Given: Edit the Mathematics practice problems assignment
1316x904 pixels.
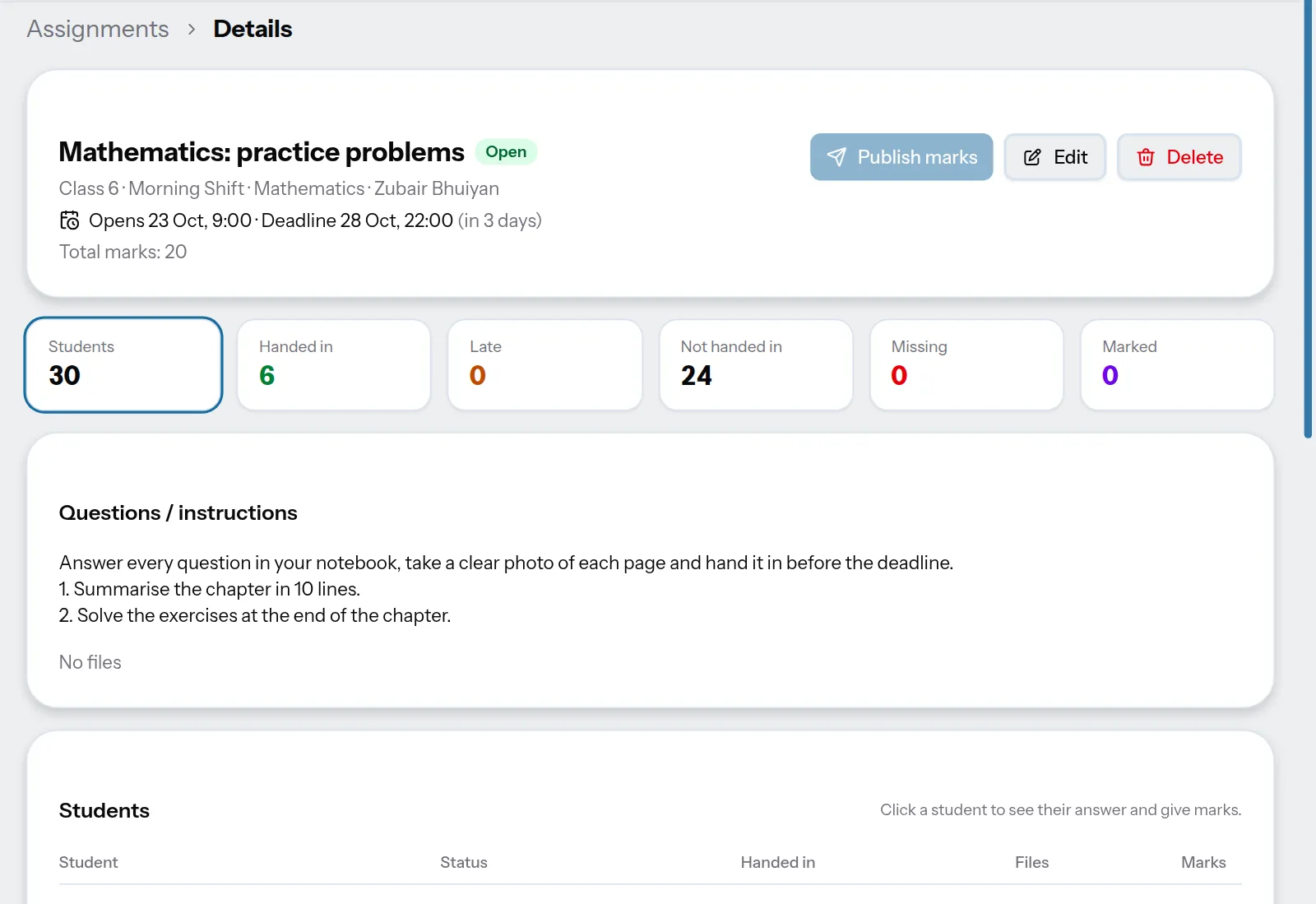Looking at the screenshot, I should [x=1054, y=157].
